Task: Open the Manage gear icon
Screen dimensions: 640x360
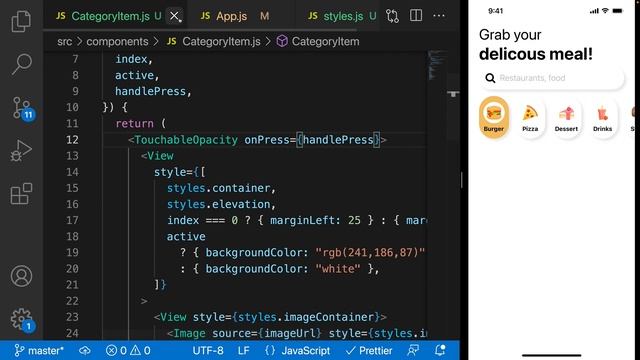Action: 22,319
